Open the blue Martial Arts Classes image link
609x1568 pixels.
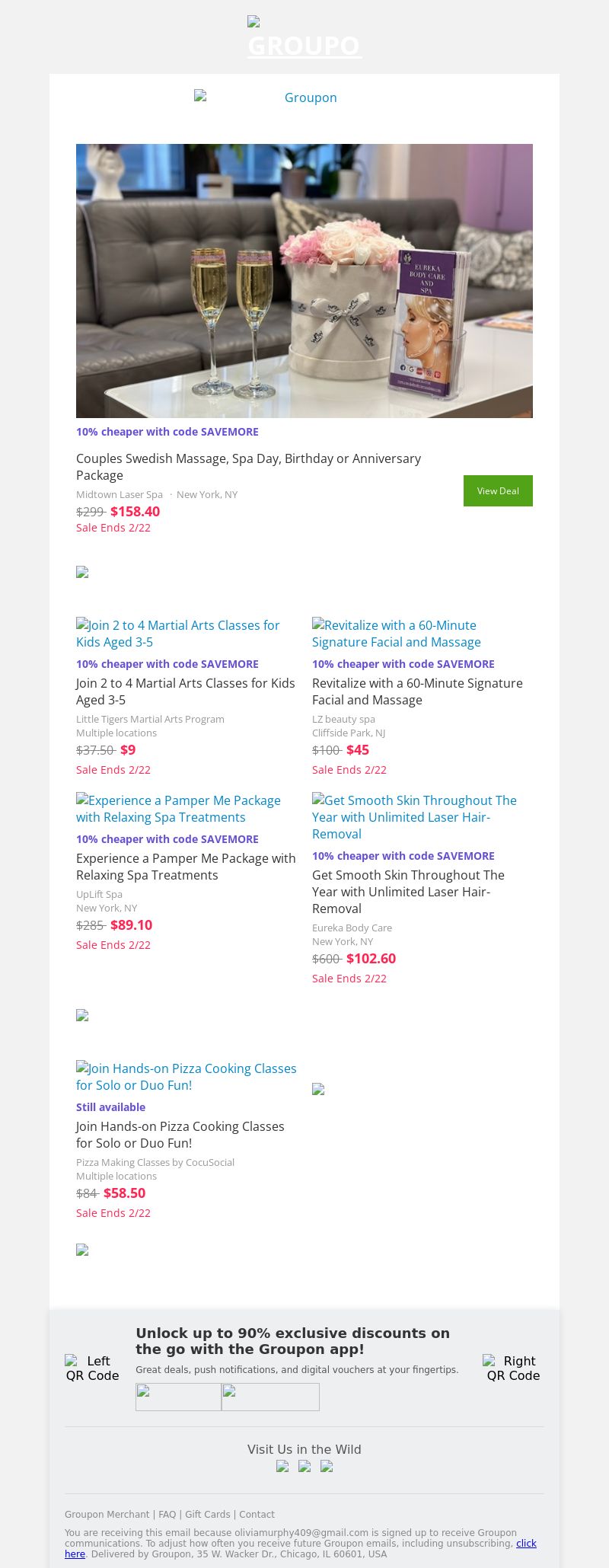(x=178, y=634)
